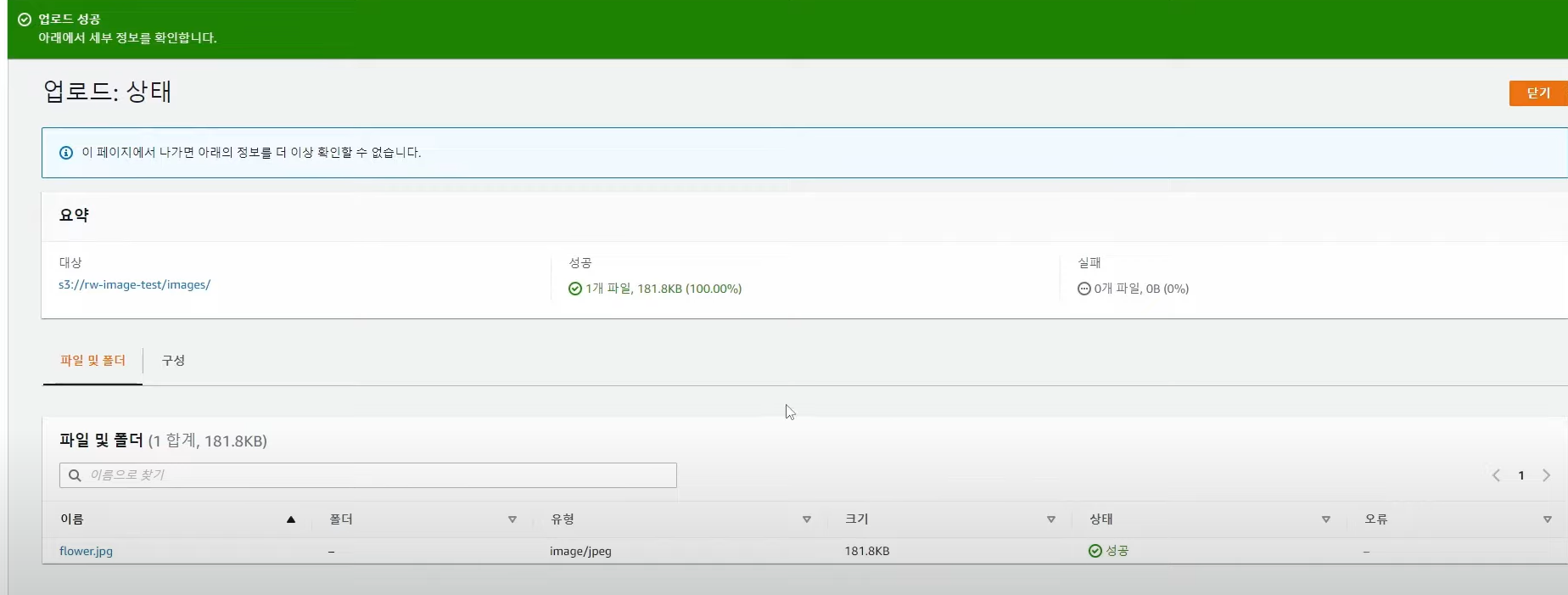Screen dimensions: 1568x595
Task: Click the image/jpeg type cell
Action: (x=580, y=551)
